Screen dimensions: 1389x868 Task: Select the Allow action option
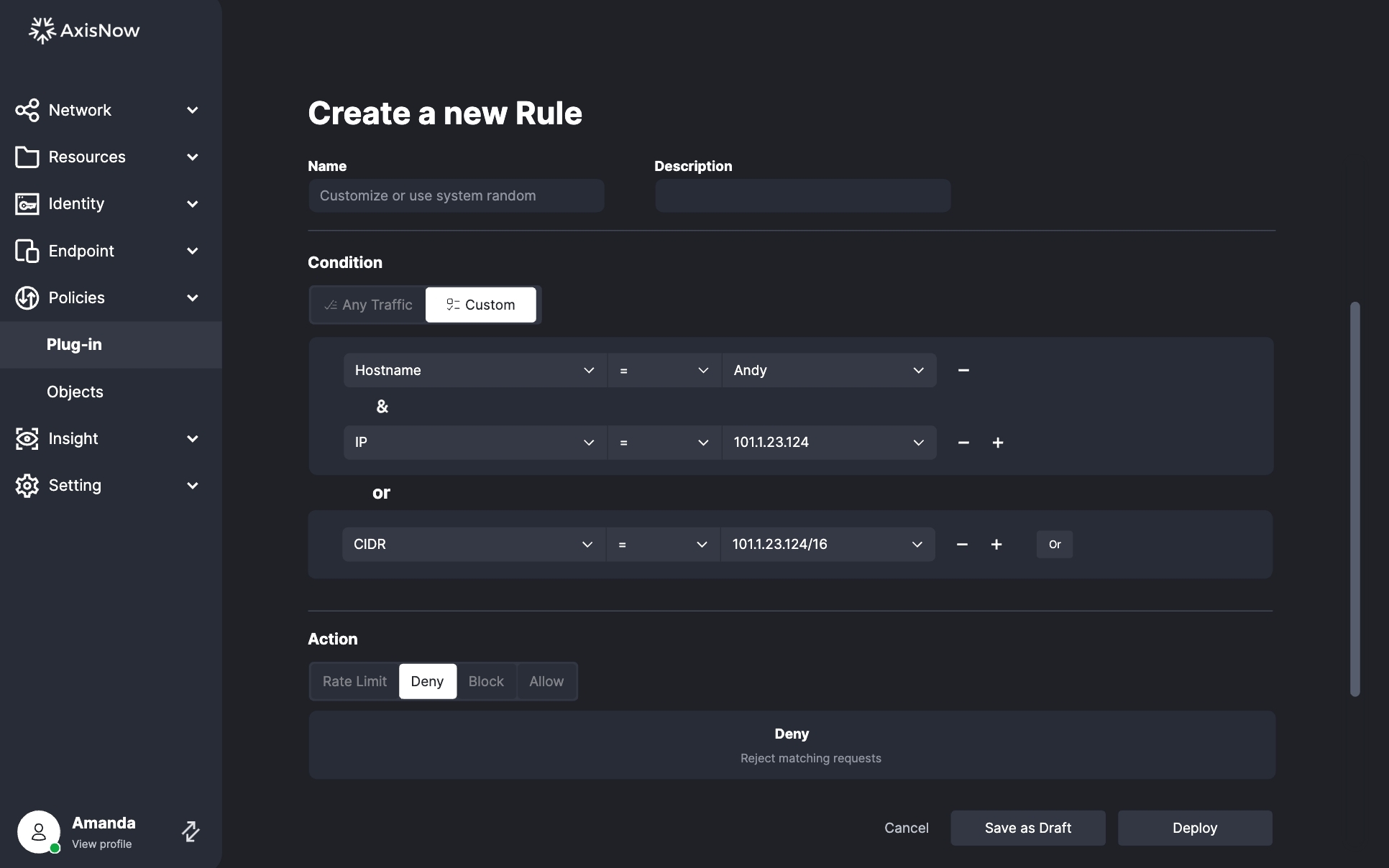546,681
